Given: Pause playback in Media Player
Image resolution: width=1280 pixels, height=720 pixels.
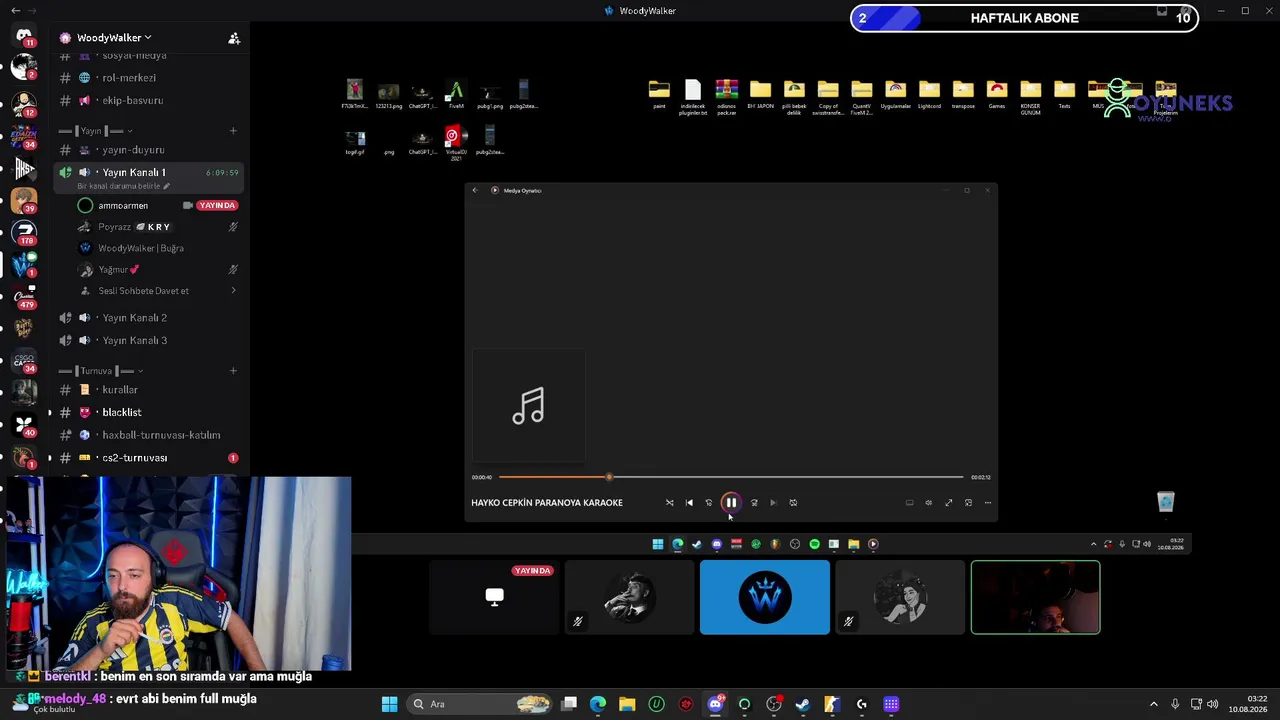Looking at the screenshot, I should pos(731,503).
